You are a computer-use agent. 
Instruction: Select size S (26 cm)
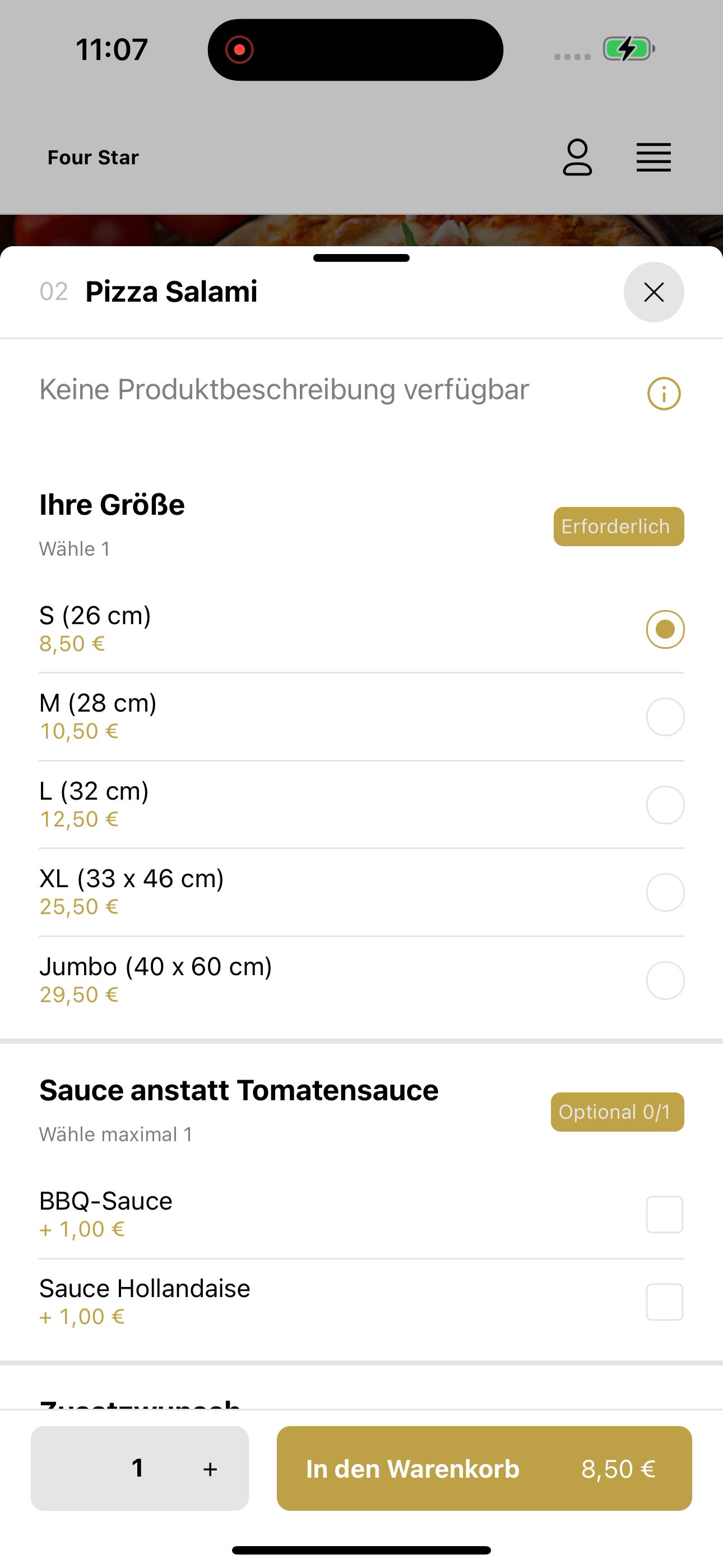point(361,629)
